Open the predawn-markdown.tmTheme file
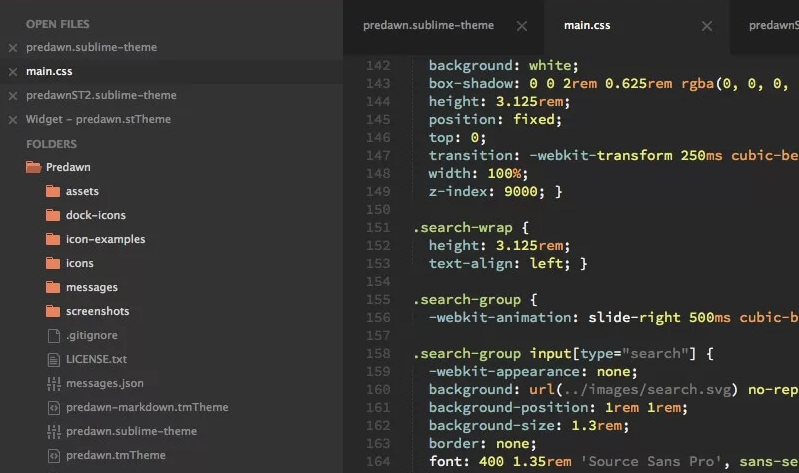Image resolution: width=799 pixels, height=473 pixels. pyautogui.click(x=147, y=407)
